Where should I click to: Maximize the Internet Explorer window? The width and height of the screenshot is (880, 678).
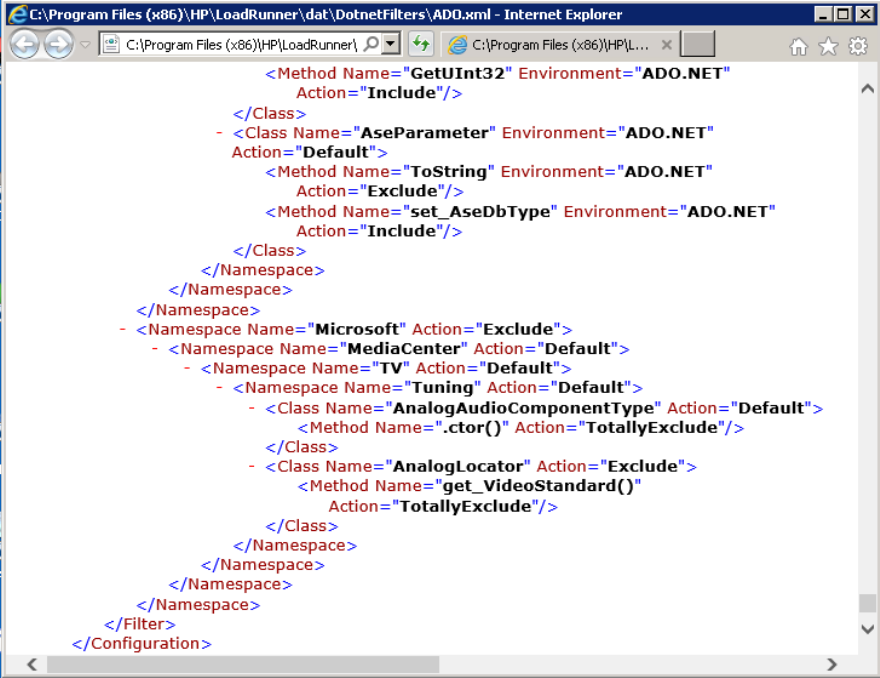(843, 14)
